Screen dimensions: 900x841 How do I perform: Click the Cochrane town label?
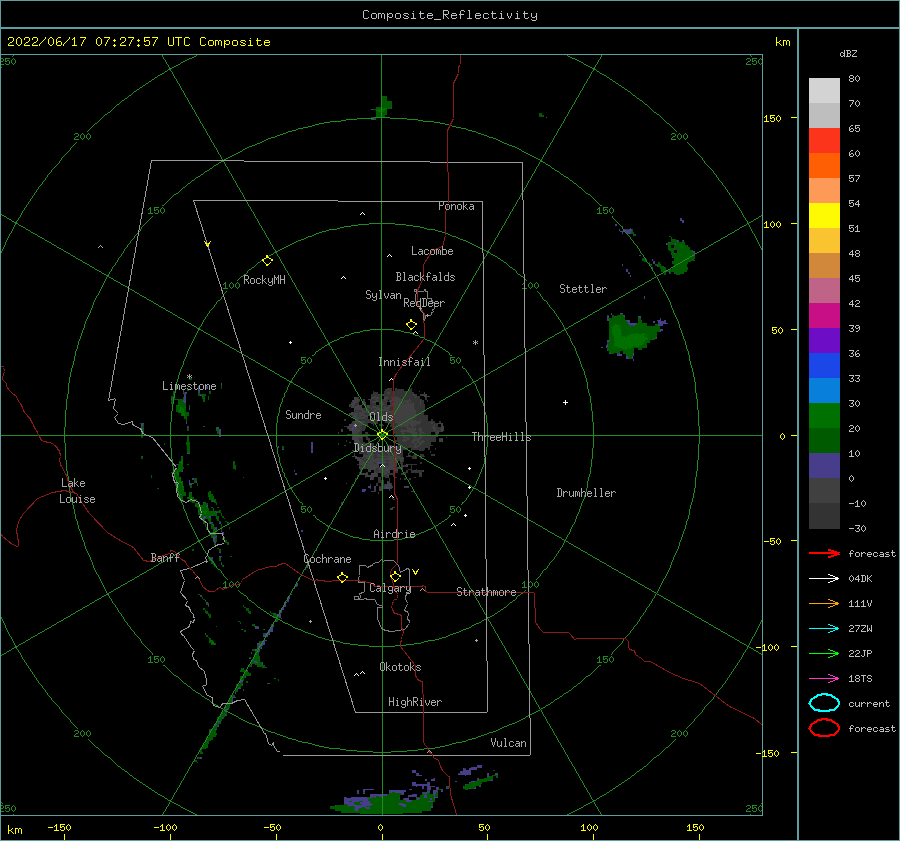327,559
